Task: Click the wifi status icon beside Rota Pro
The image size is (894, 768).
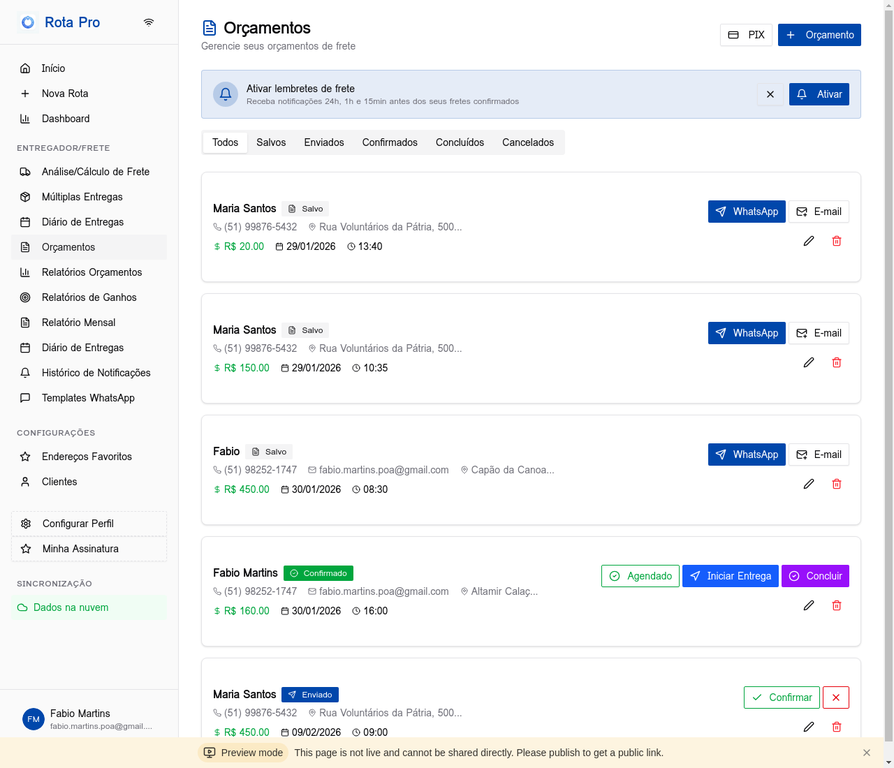Action: tap(149, 22)
